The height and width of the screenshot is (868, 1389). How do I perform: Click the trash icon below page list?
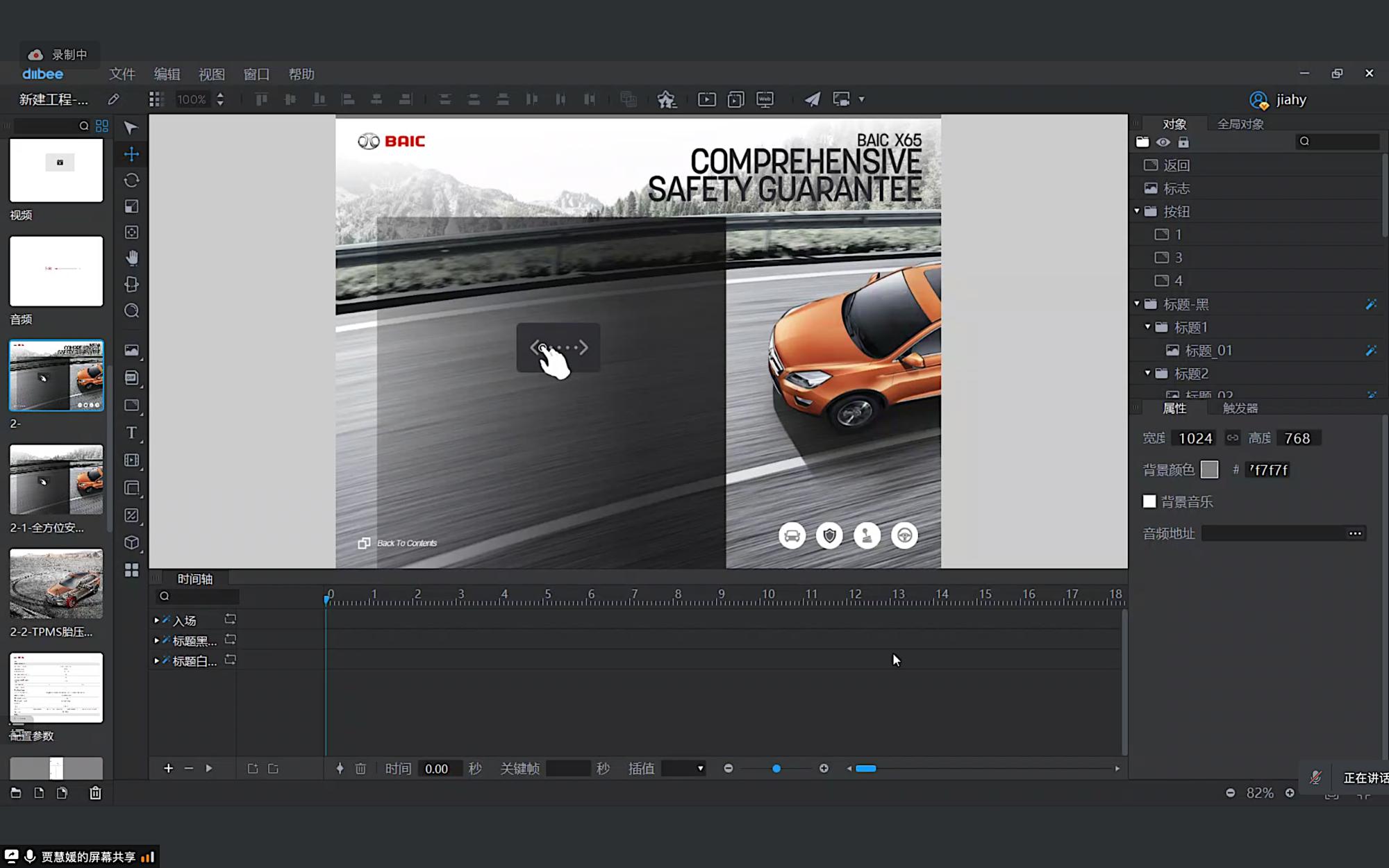click(95, 792)
